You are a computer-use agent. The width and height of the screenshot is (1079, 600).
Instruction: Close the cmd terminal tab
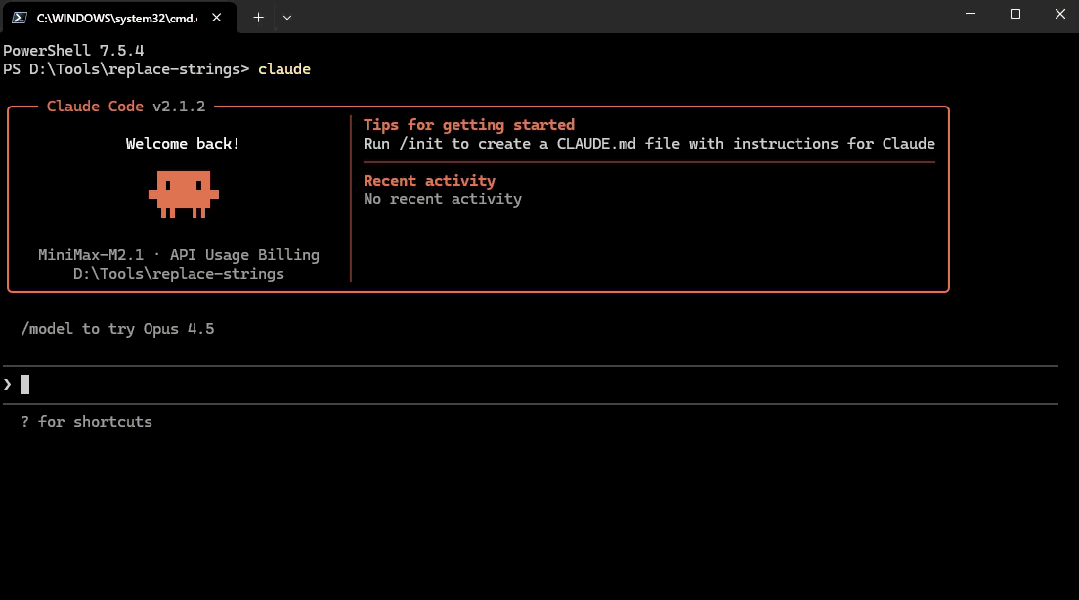(217, 18)
